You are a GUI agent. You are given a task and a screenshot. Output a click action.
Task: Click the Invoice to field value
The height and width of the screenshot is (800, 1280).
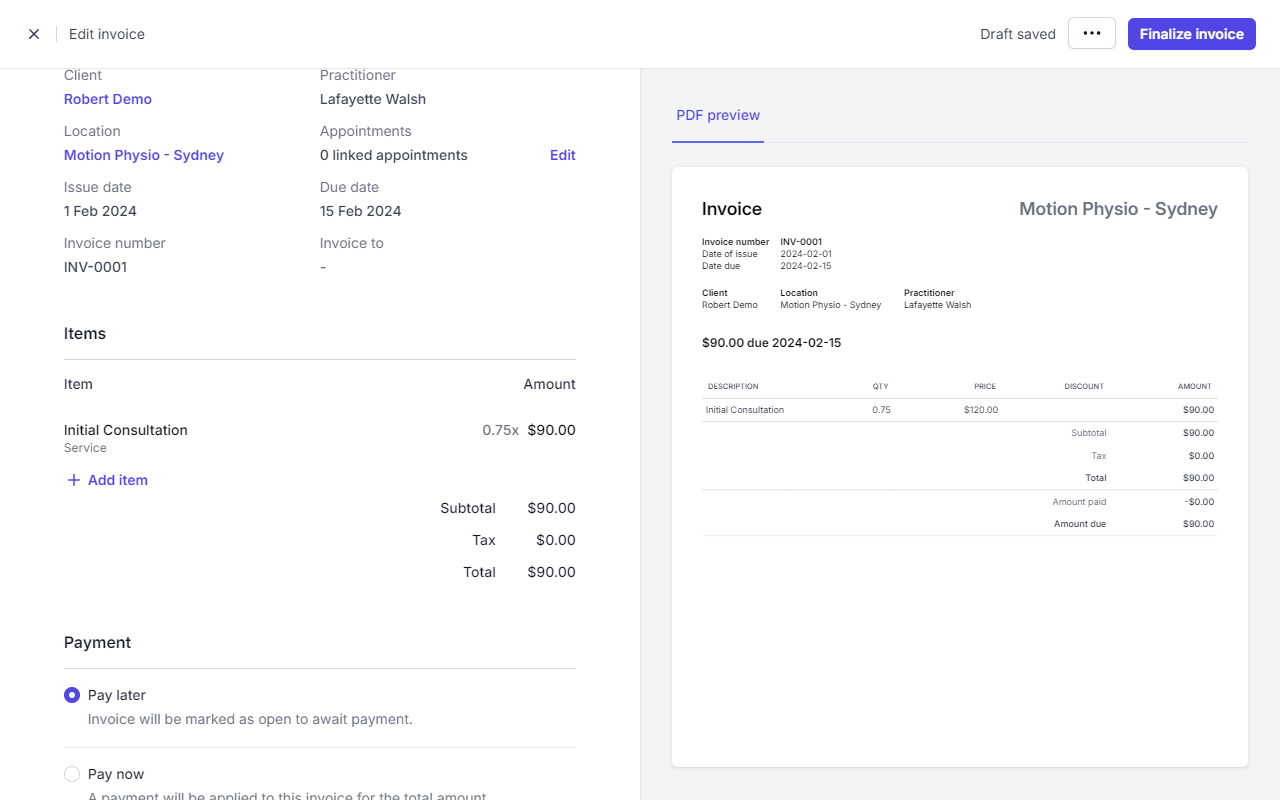coord(323,267)
